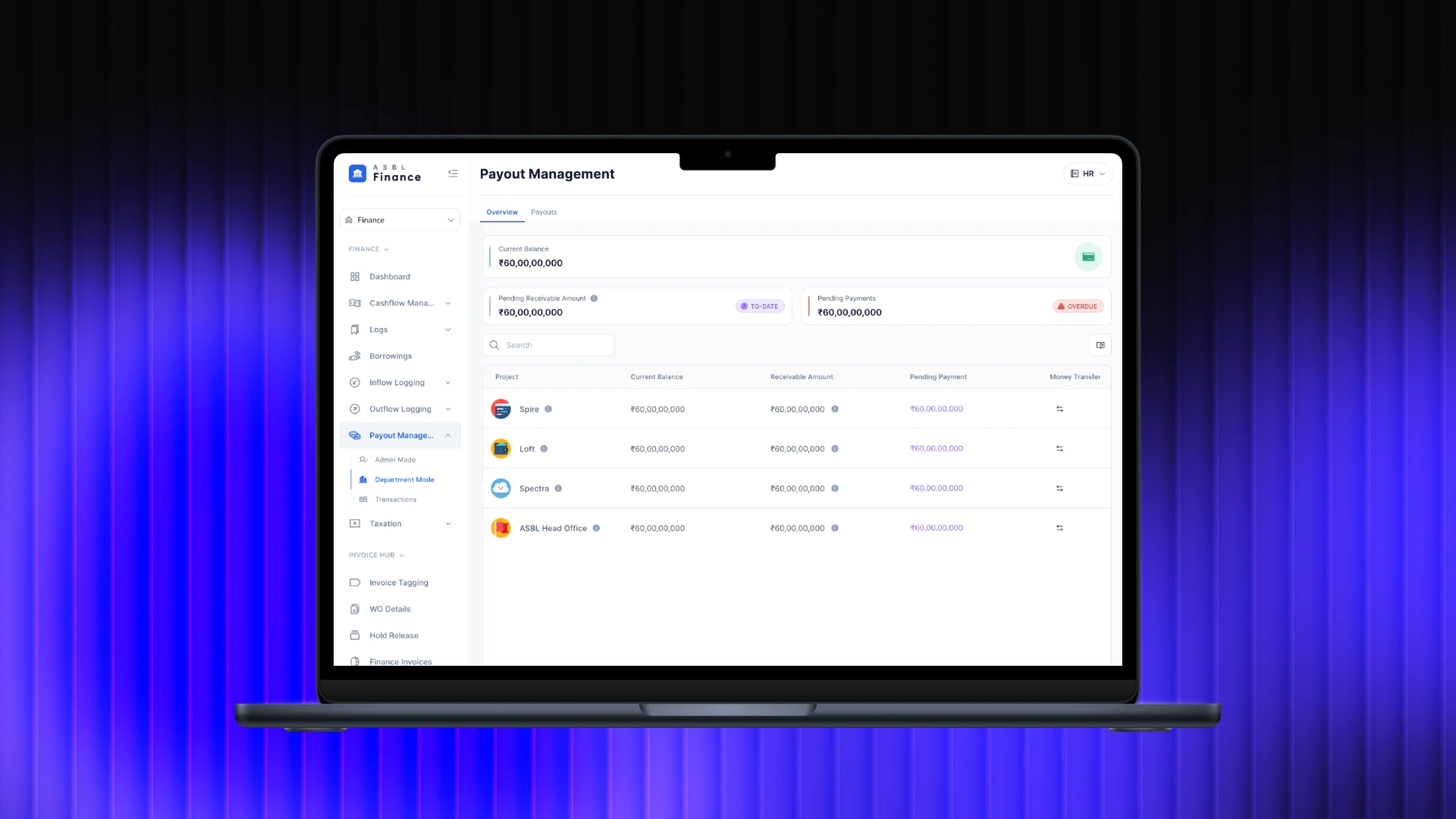The image size is (1456, 819).
Task: Click the ASBL Head Office project avatar
Action: [x=501, y=528]
